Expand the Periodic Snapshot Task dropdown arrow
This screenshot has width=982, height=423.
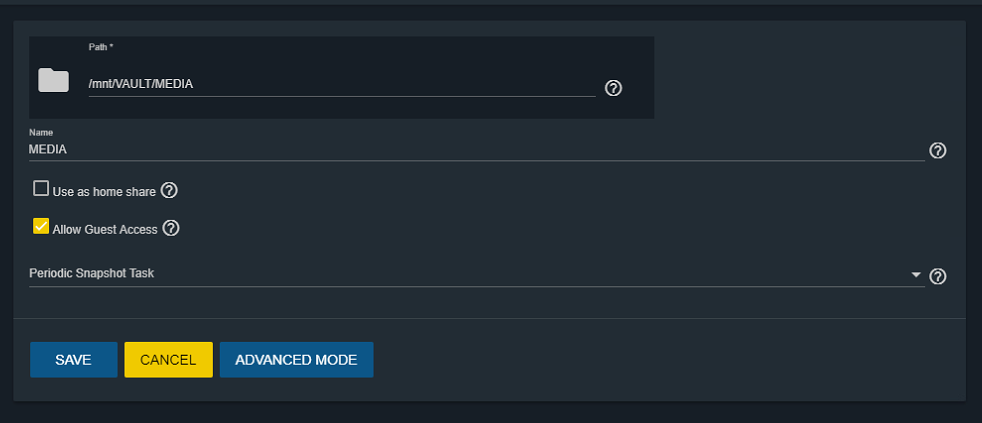pos(916,274)
